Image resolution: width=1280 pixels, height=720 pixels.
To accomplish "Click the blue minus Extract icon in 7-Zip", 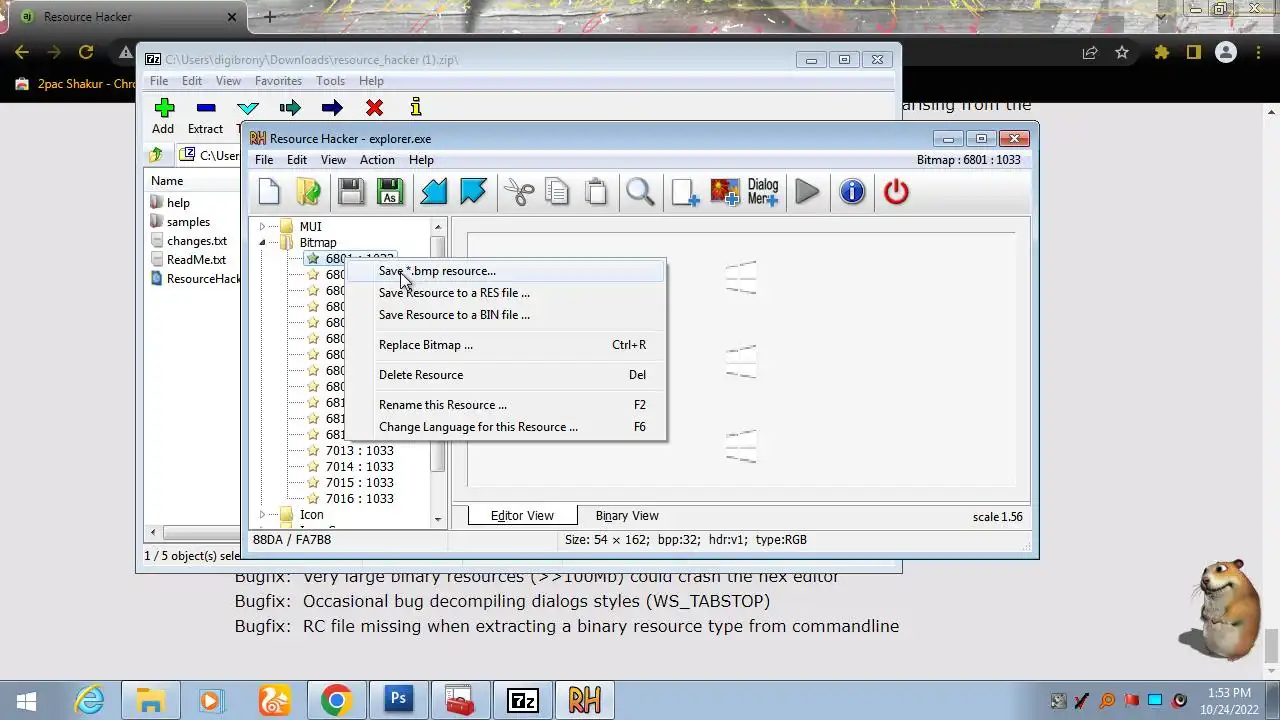I will coord(206,108).
